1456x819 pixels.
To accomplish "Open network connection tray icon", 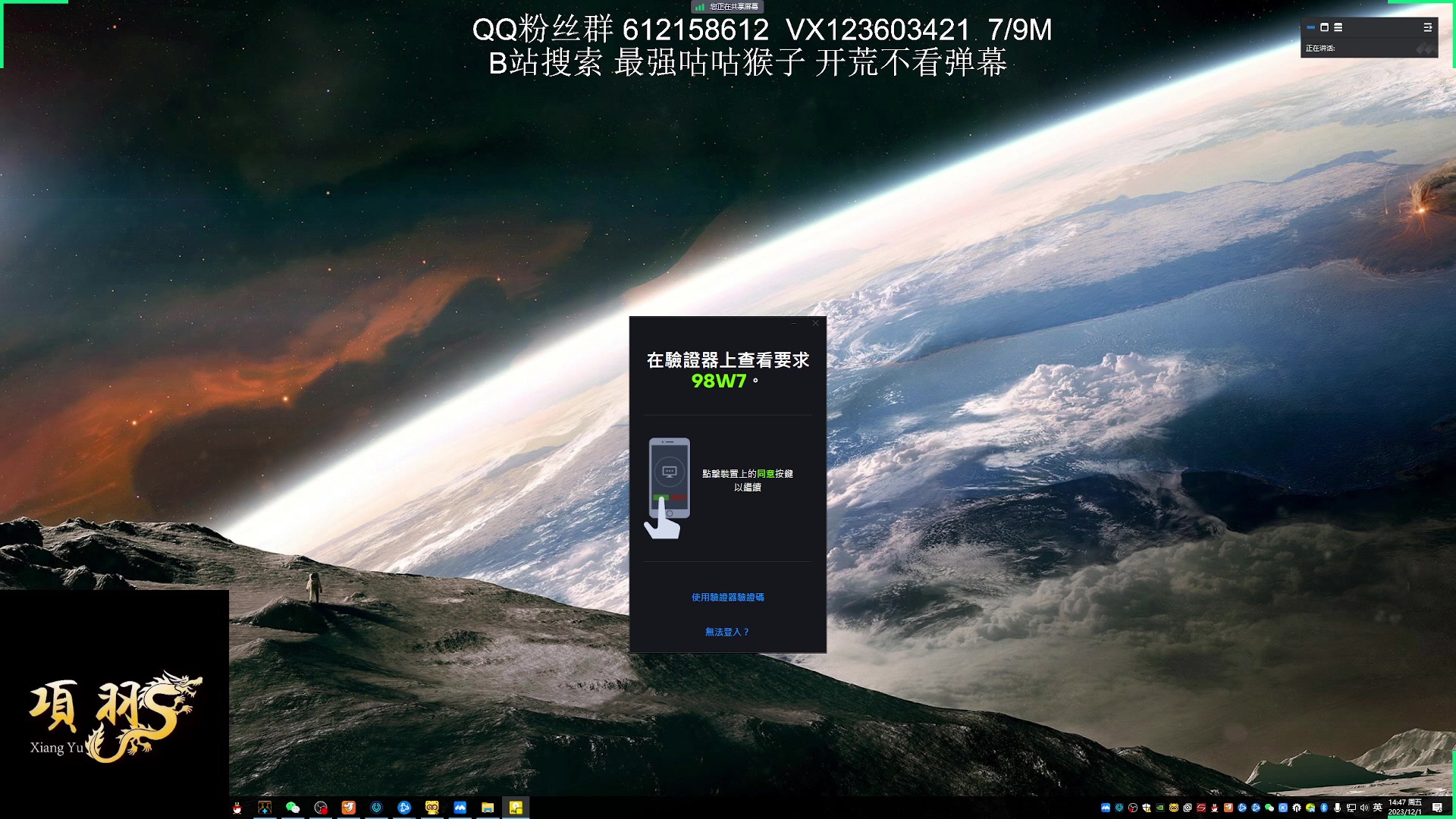I will point(1351,808).
